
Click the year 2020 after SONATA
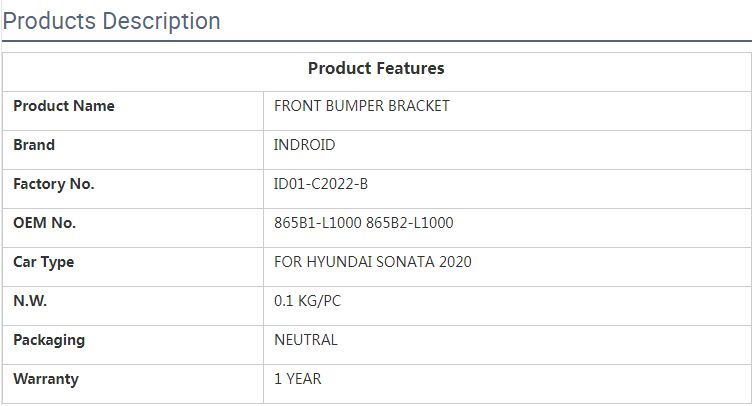click(x=454, y=262)
